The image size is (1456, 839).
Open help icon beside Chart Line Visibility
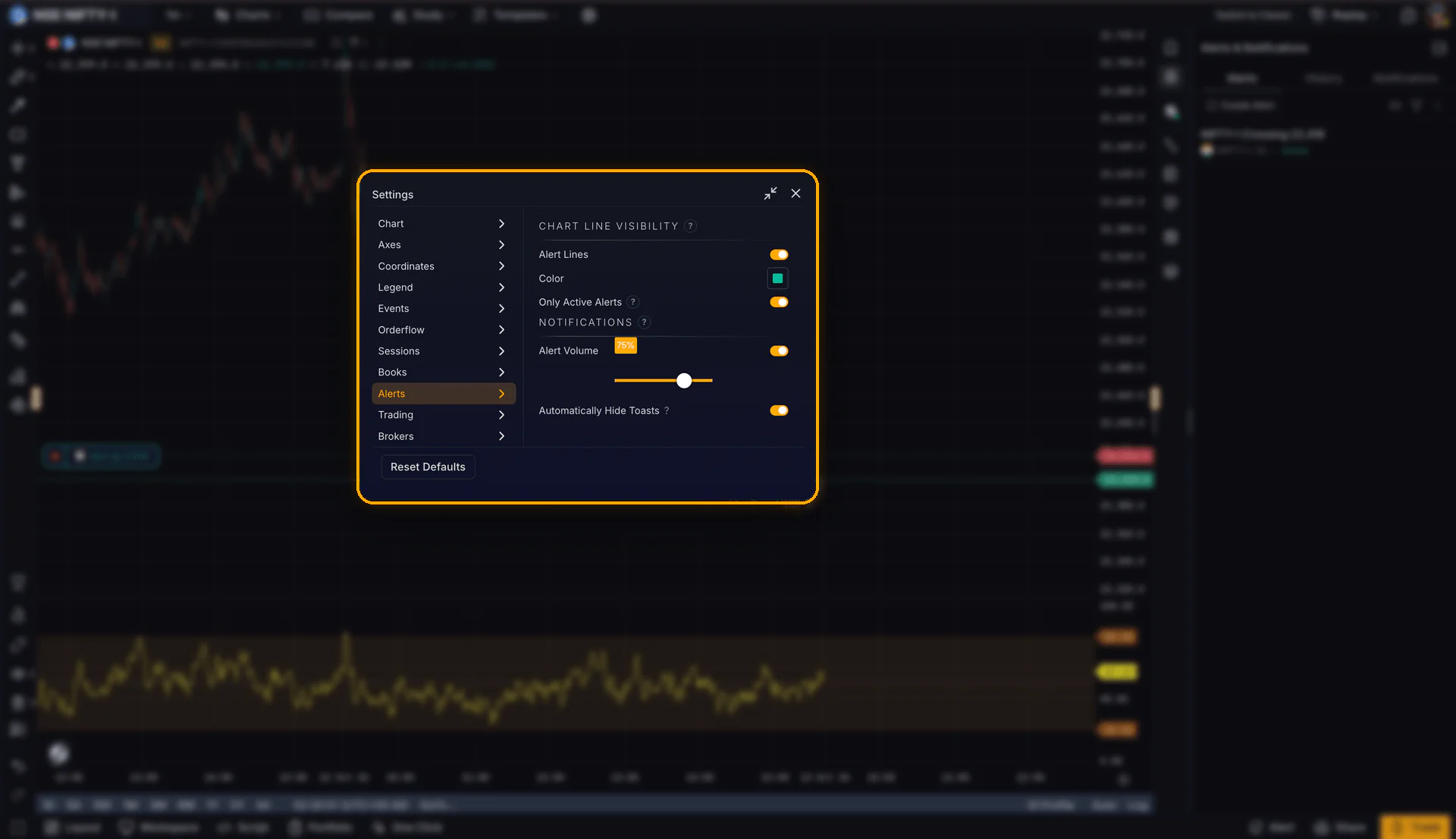(x=690, y=226)
